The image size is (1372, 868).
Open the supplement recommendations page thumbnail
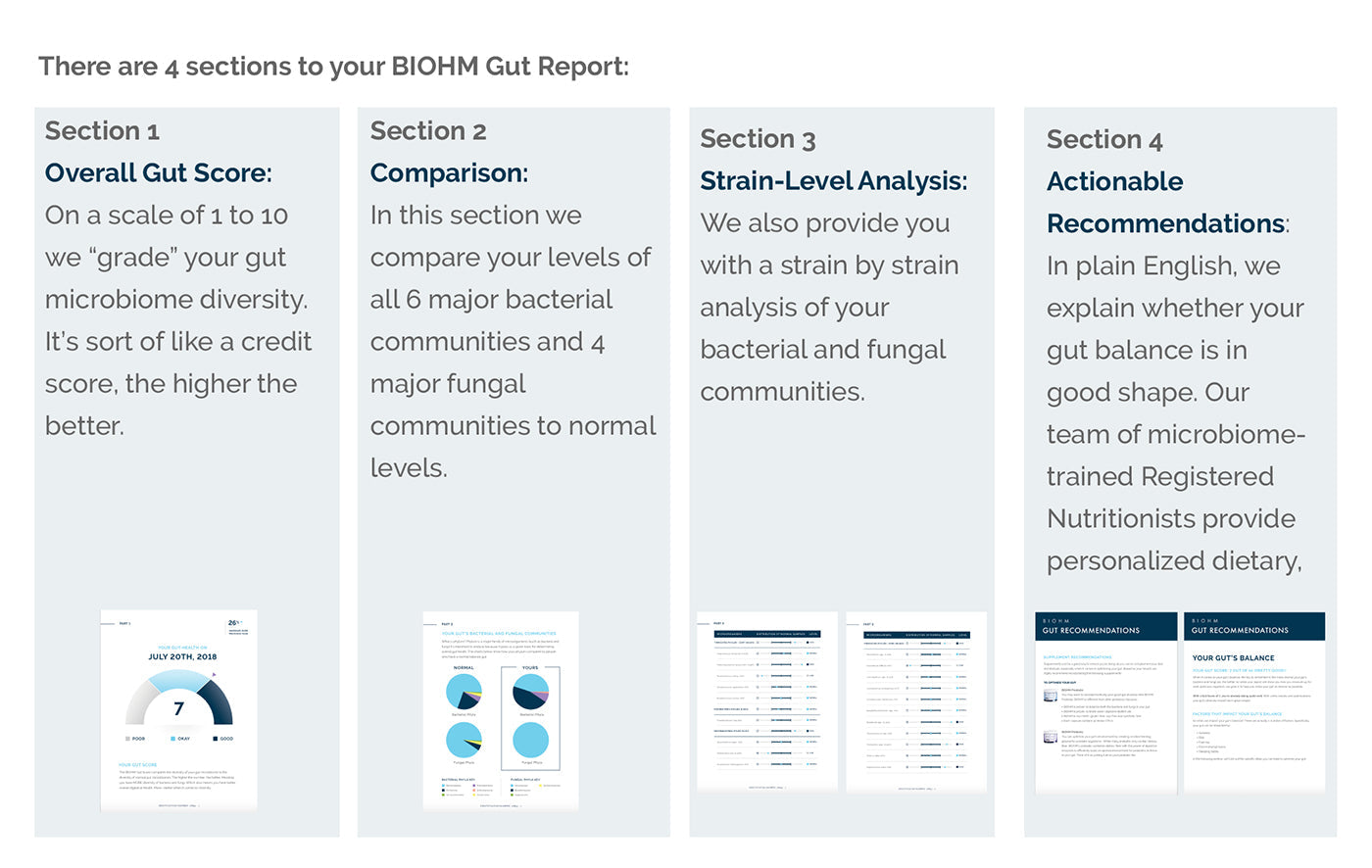1105,700
